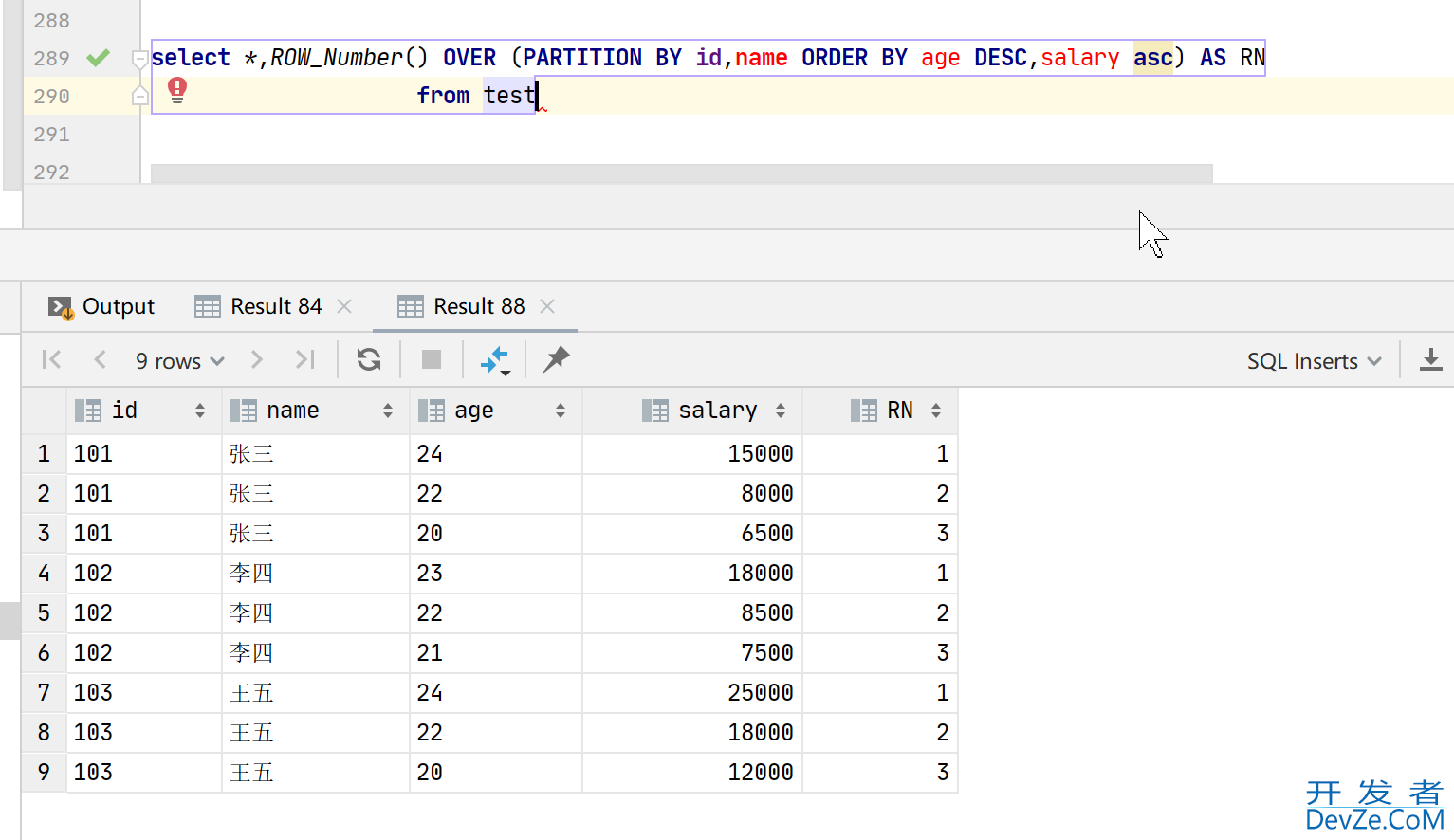Screen dimensions: 1454x840
Task: Sort by the RN column arrows
Action: (x=936, y=411)
